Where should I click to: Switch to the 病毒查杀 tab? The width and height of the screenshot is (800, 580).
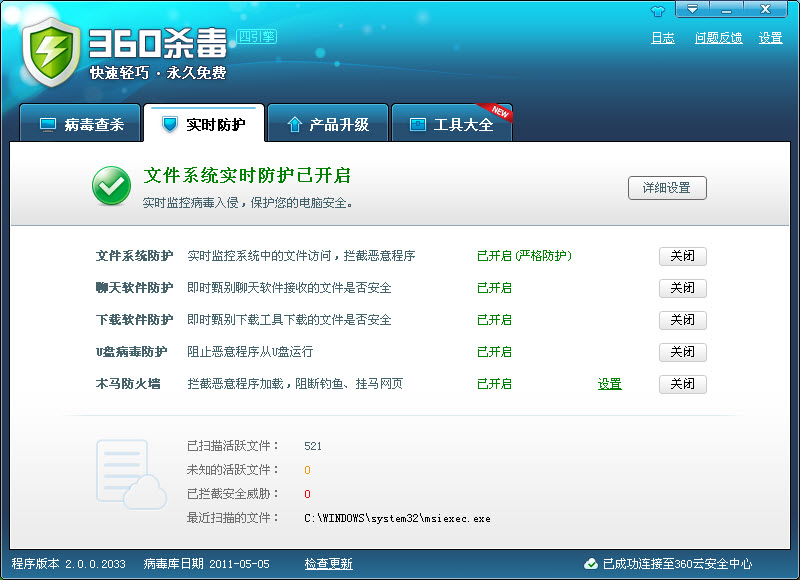[80, 123]
